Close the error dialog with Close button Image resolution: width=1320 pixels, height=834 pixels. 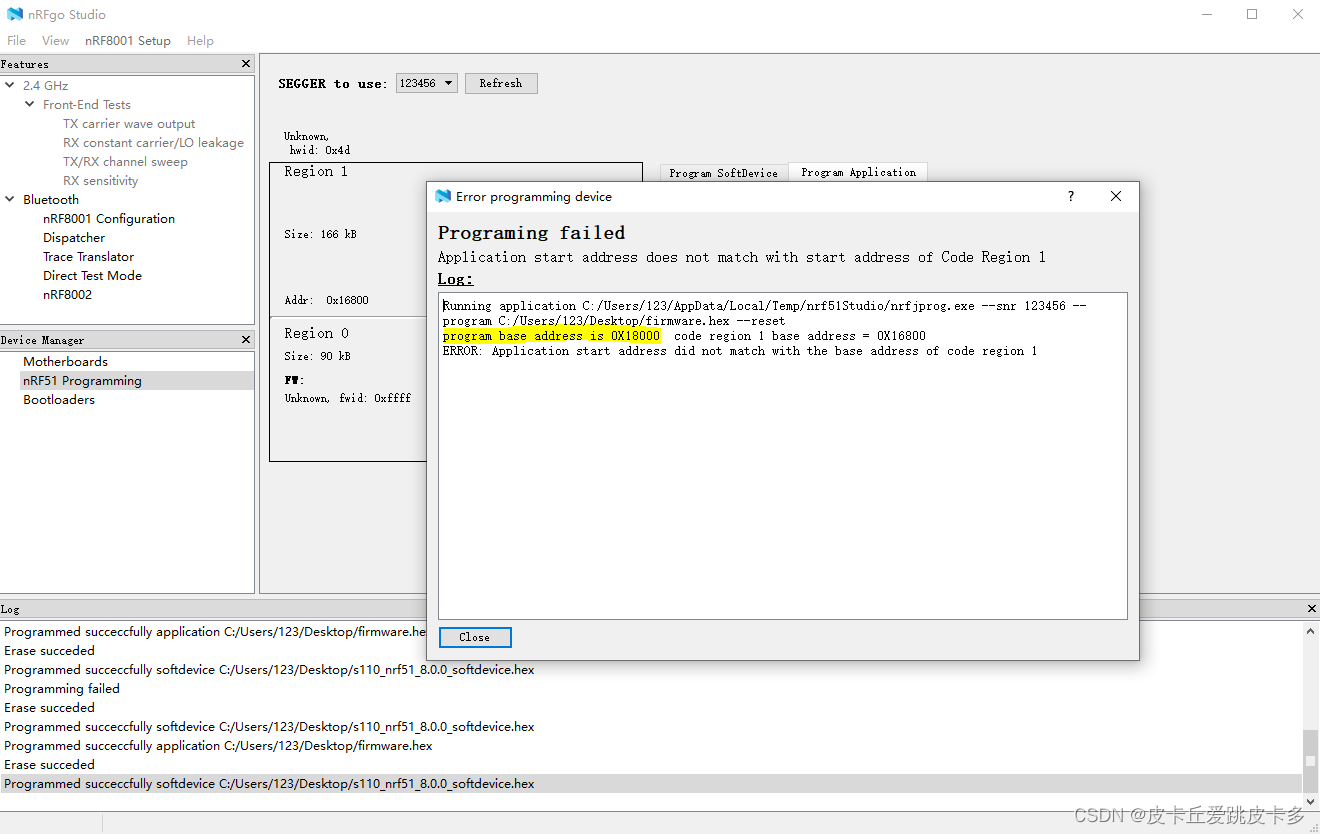[x=475, y=637]
